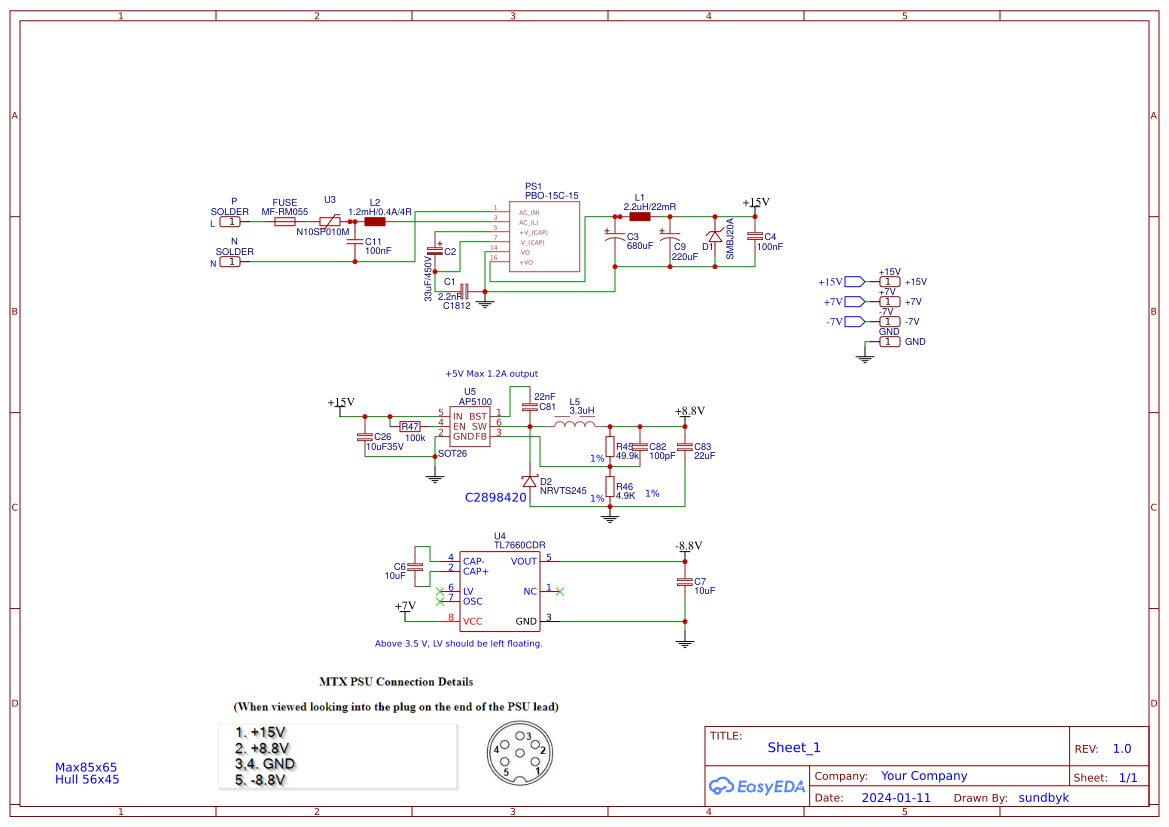Click the sundbyk drawn-by name
The height and width of the screenshot is (827, 1169).
point(1043,797)
